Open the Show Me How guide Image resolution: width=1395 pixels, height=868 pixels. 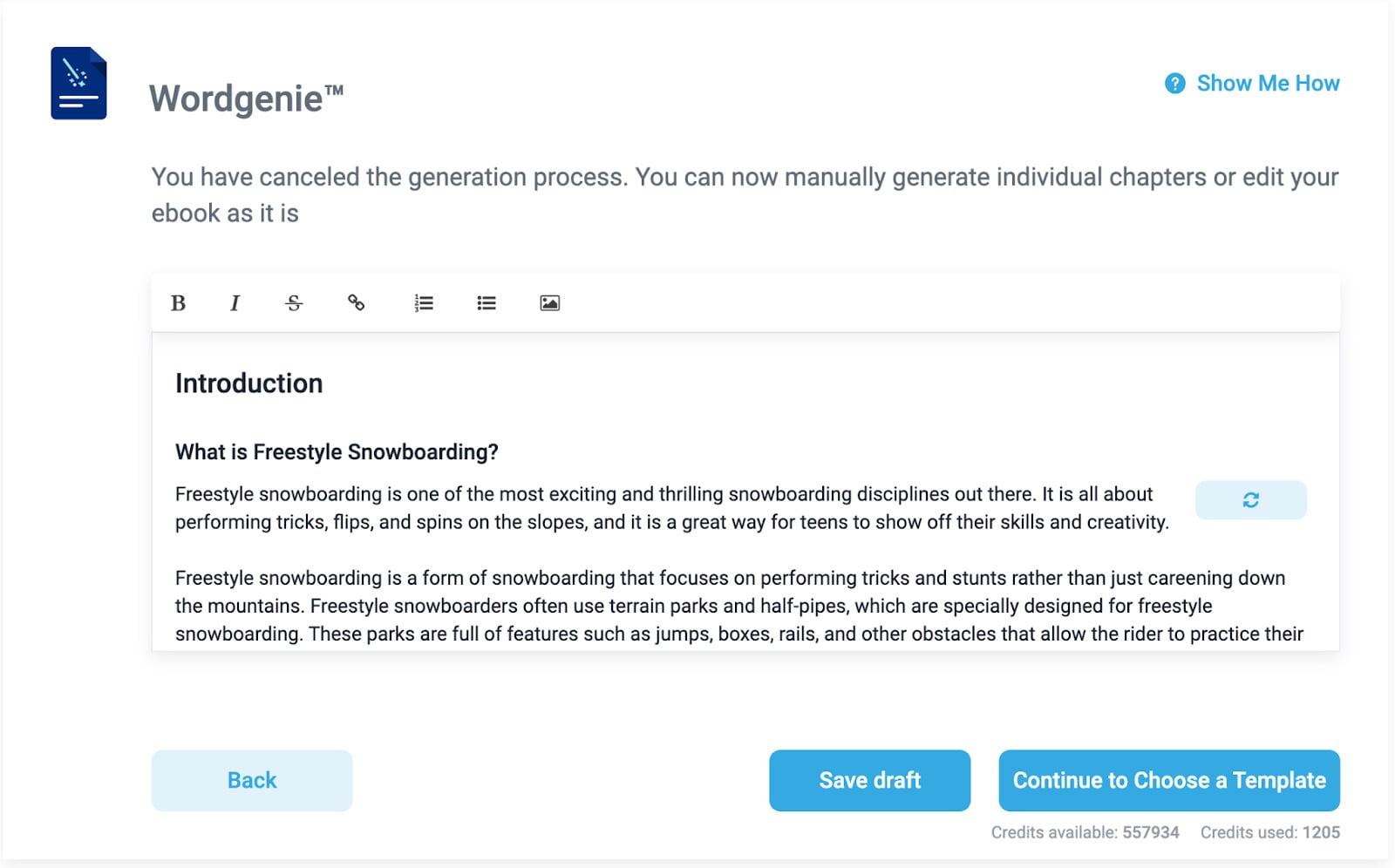[x=1268, y=84]
